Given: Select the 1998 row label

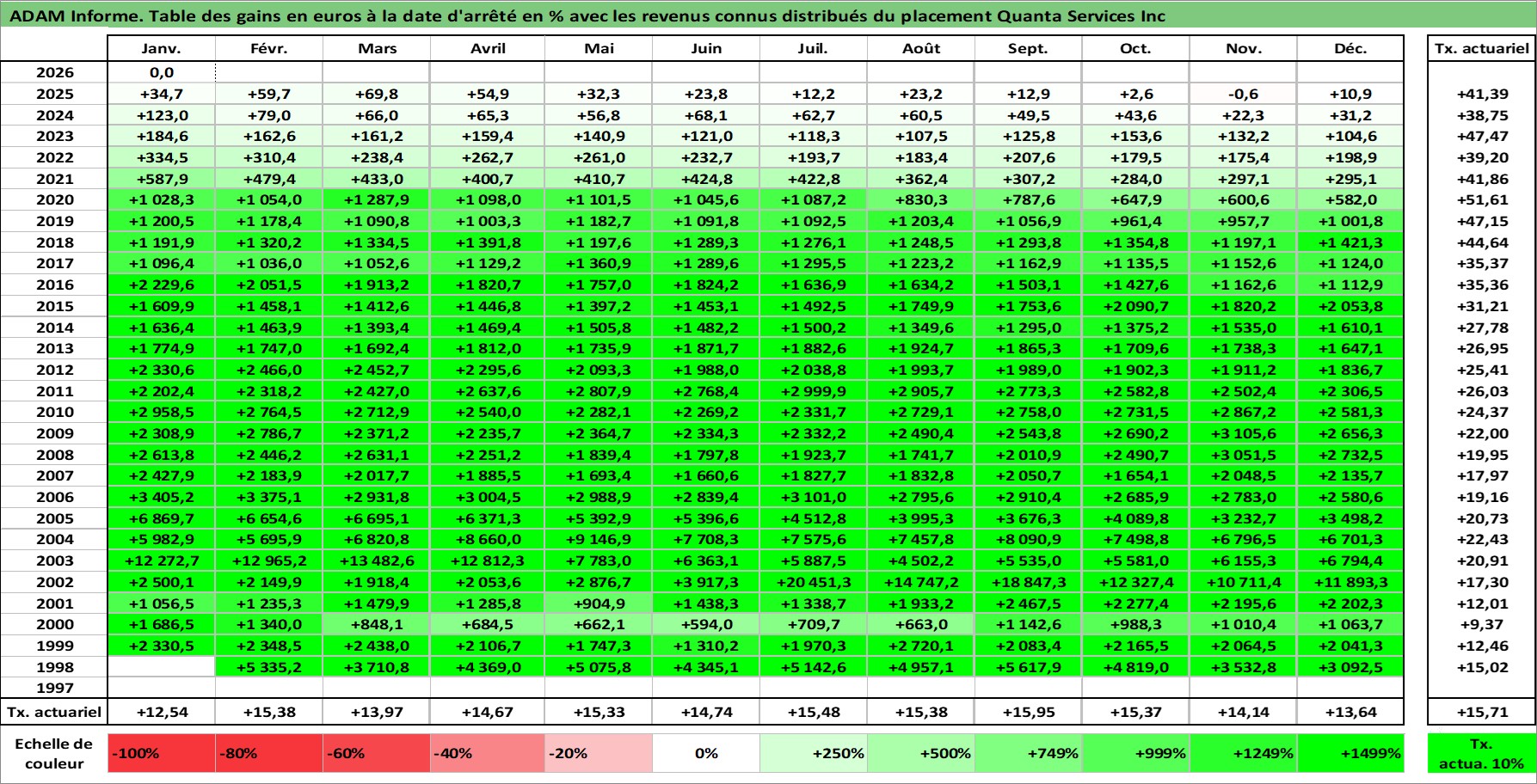Looking at the screenshot, I should click(54, 667).
